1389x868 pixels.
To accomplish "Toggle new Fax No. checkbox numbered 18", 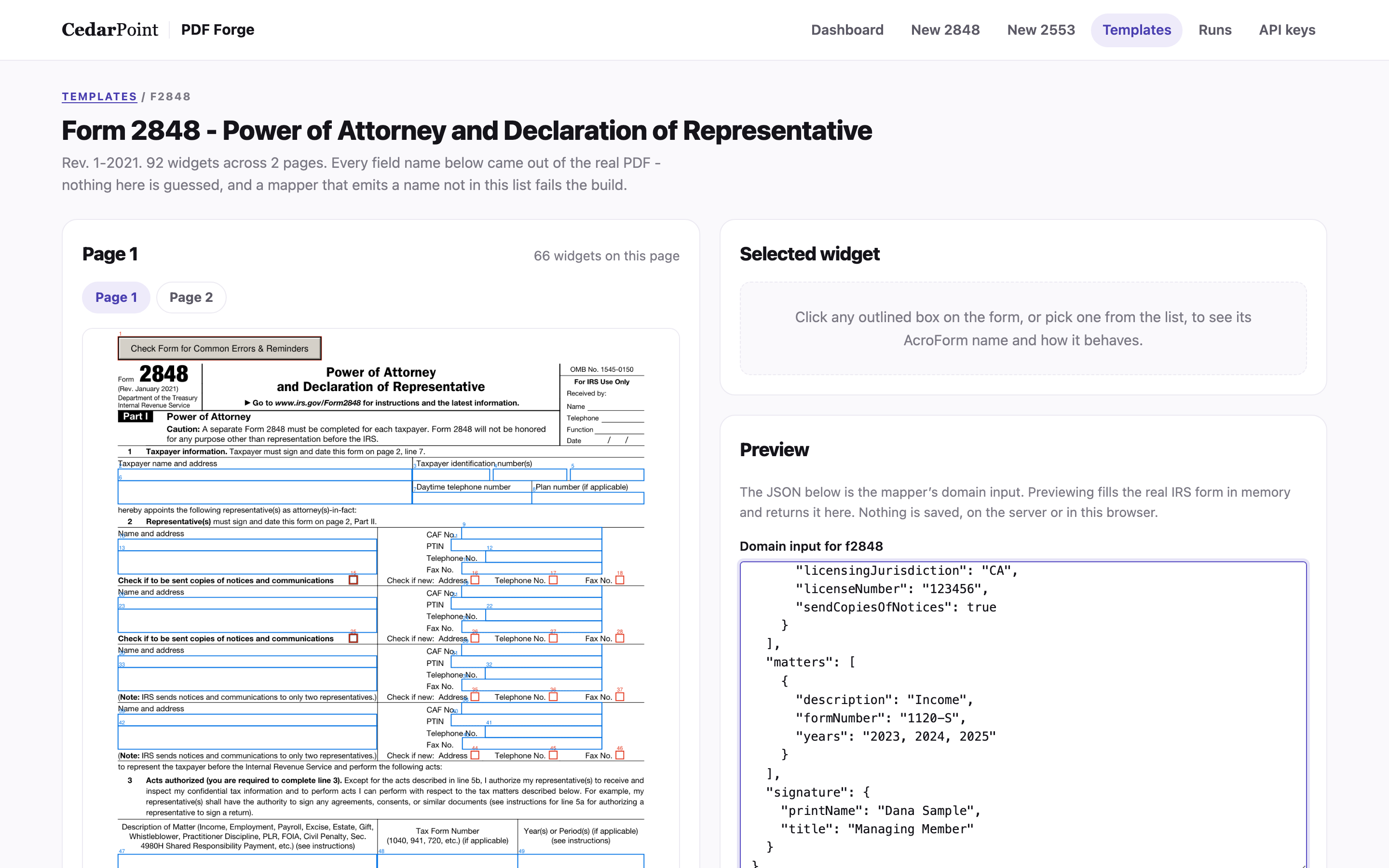I will tap(620, 581).
